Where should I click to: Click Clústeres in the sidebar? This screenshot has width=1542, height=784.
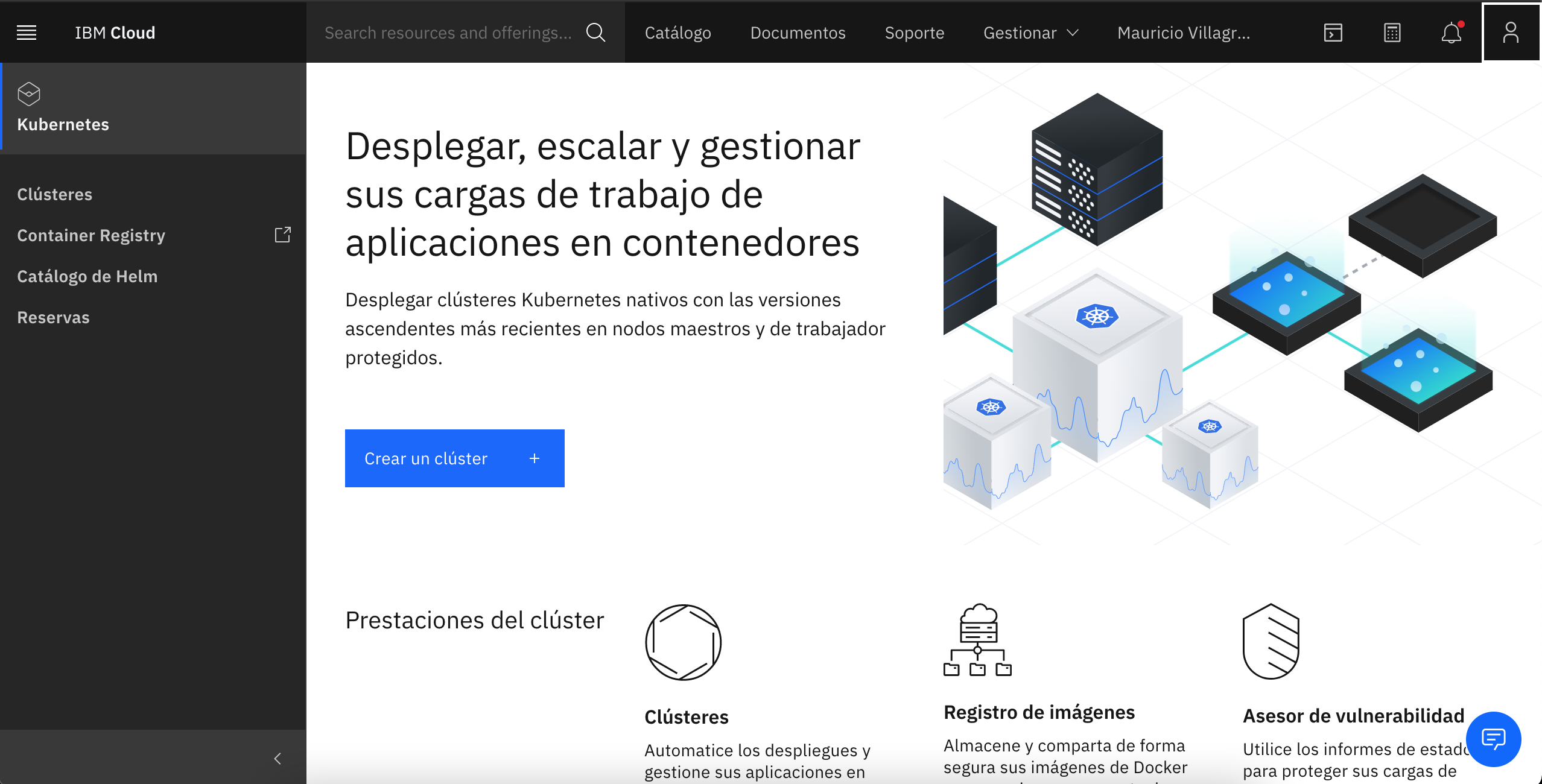point(55,194)
